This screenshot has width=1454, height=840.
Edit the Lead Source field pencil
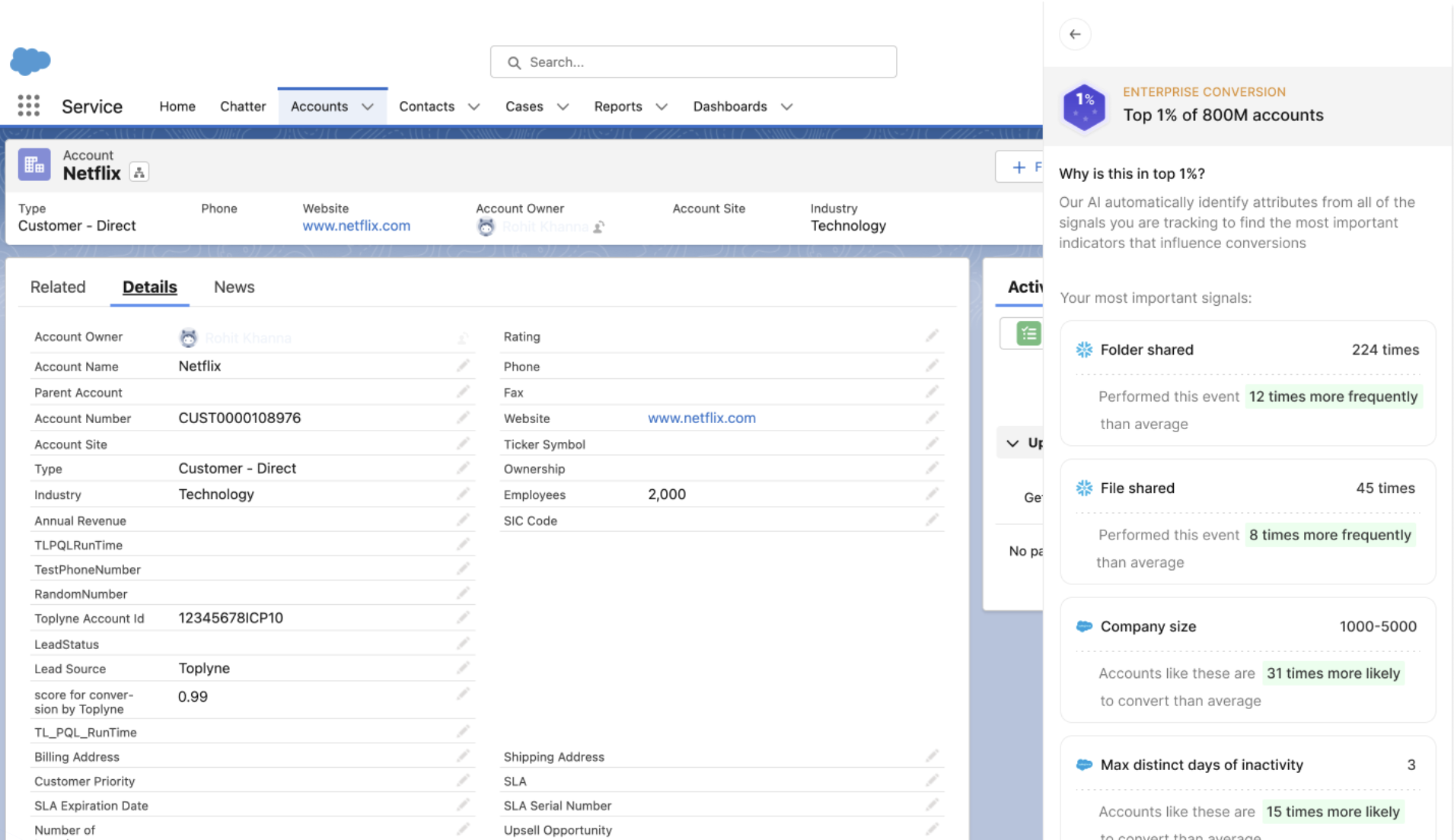(x=463, y=668)
